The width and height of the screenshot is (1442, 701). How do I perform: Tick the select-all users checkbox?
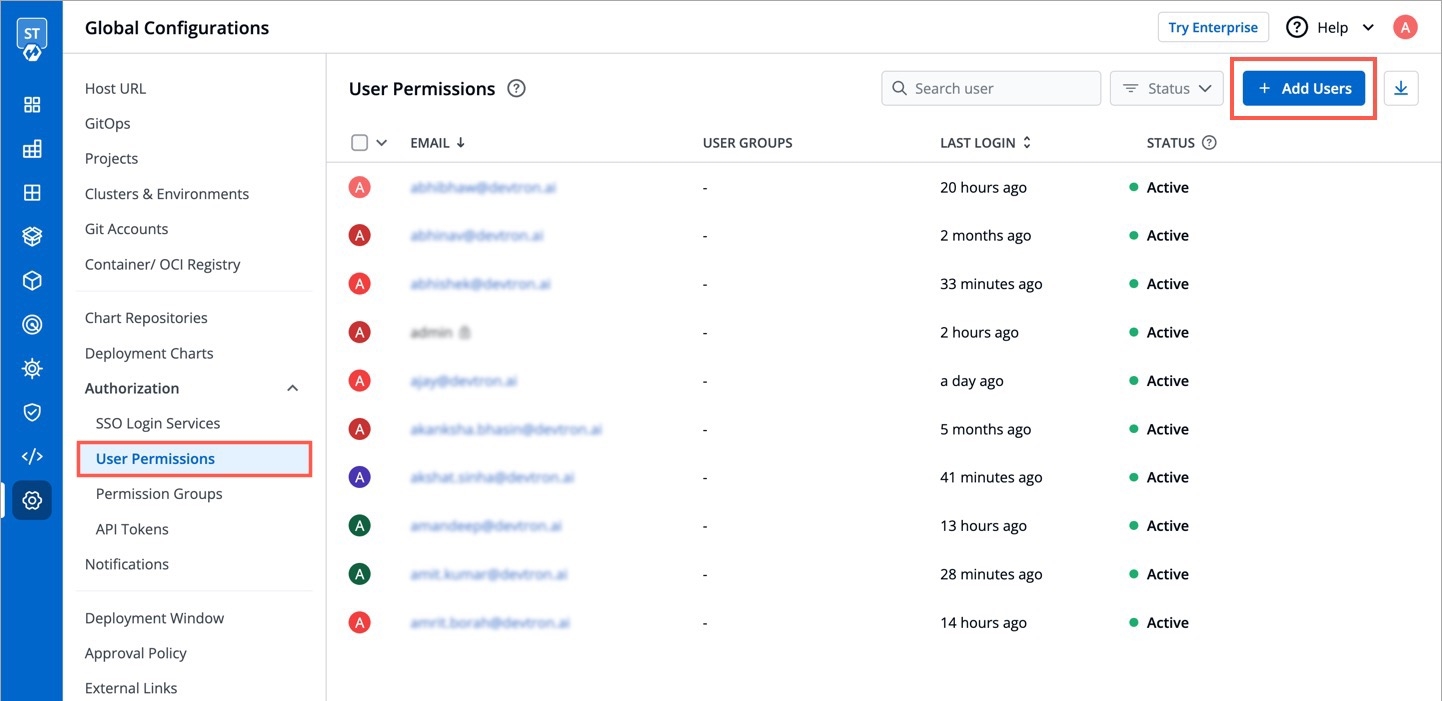coord(360,143)
